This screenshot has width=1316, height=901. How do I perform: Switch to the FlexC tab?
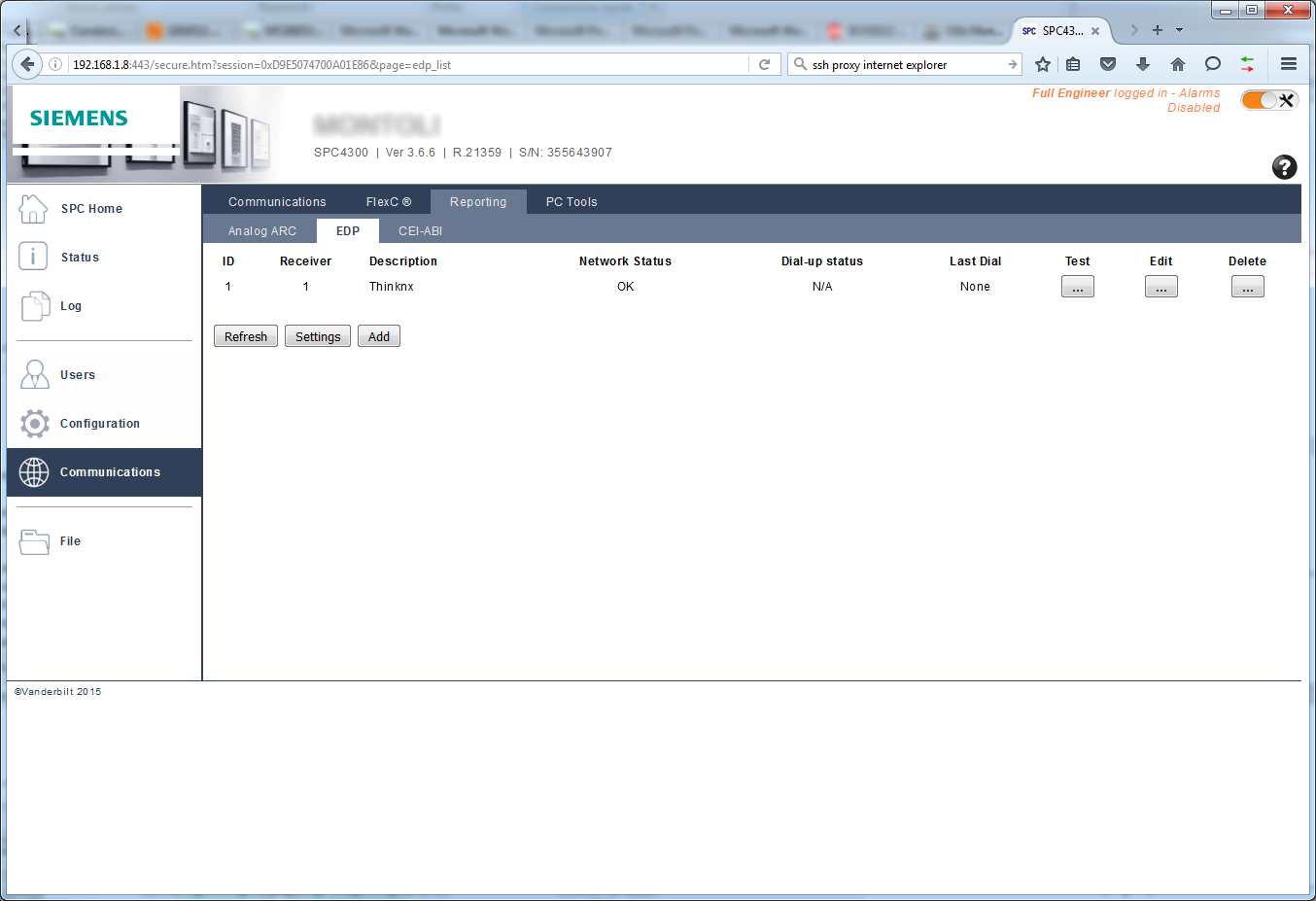388,202
